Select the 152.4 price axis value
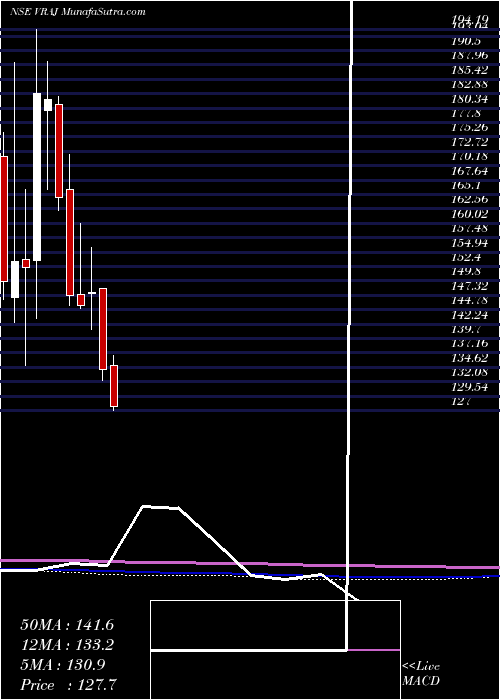Image resolution: width=500 pixels, height=700 pixels. coord(466,257)
